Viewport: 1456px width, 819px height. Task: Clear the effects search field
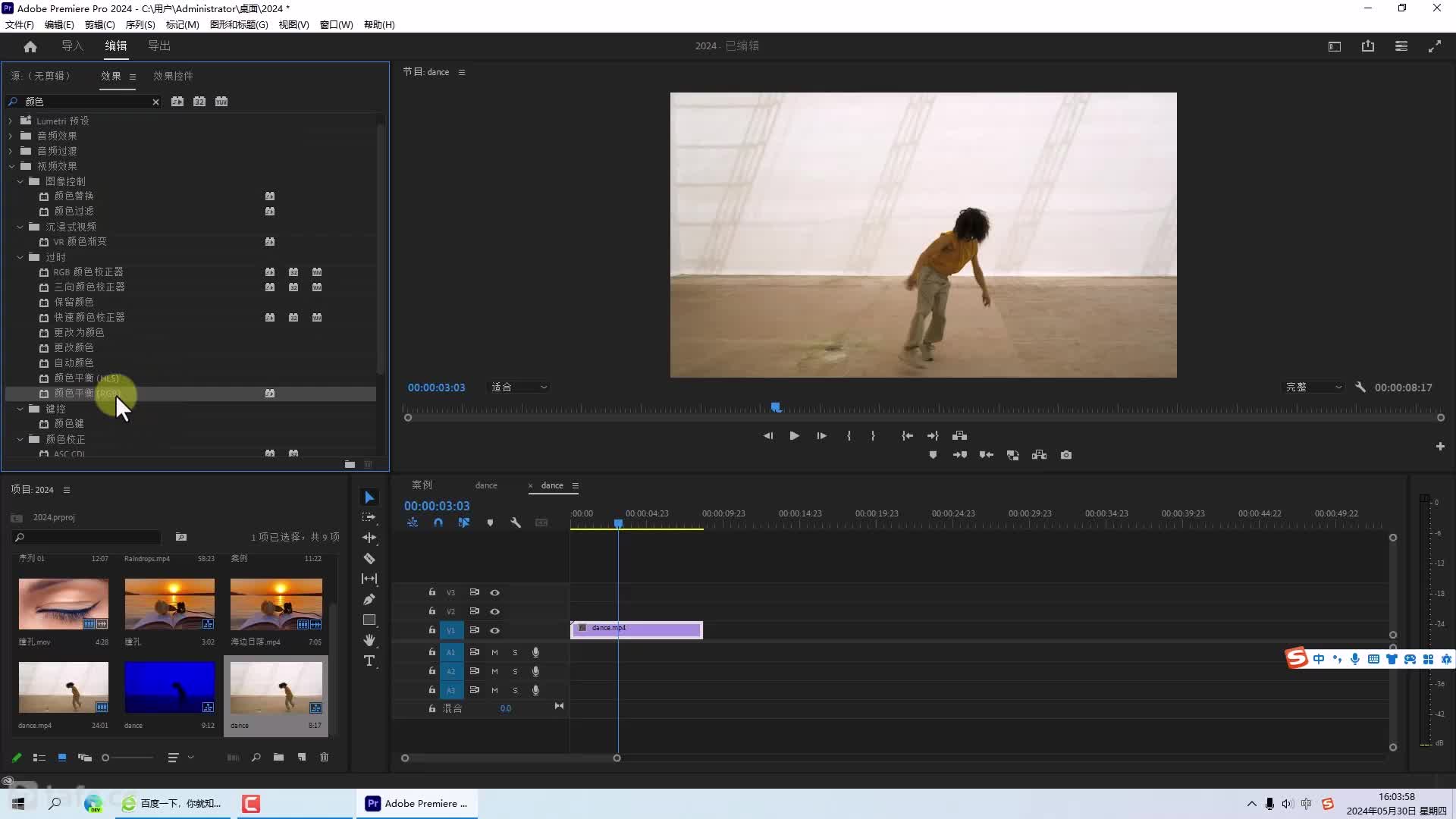tap(155, 102)
